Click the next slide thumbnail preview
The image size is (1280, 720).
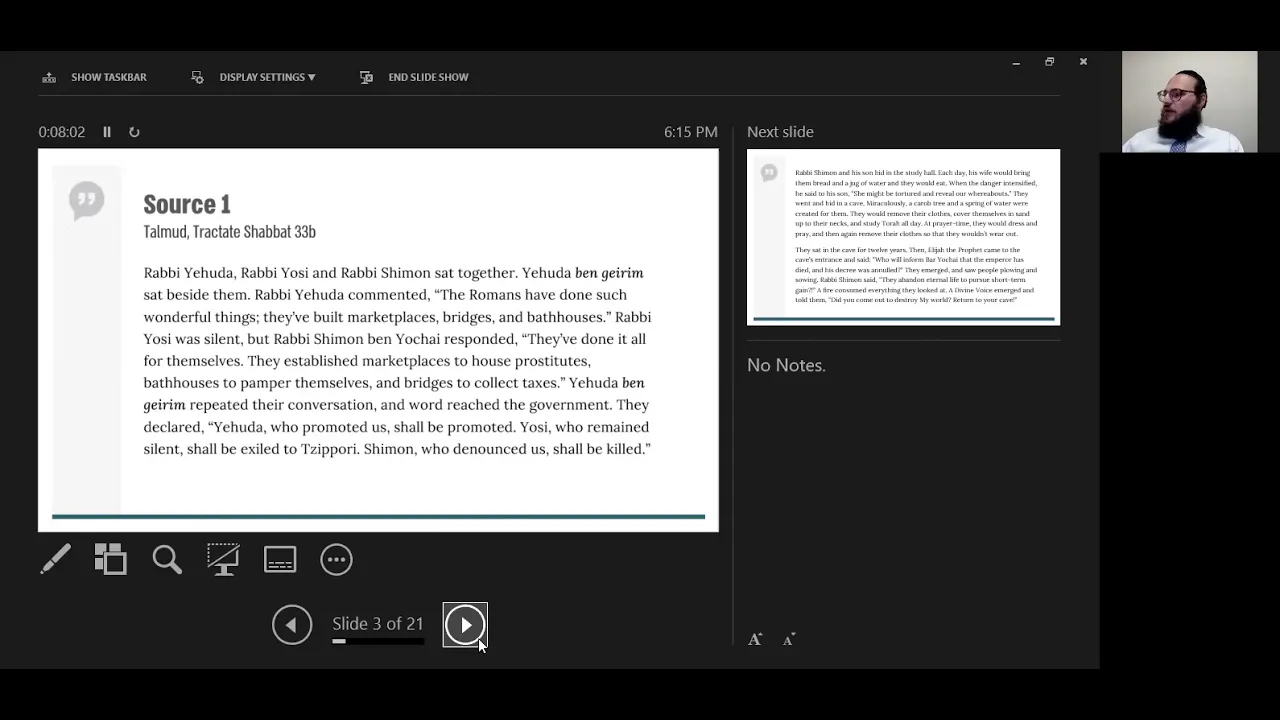pyautogui.click(x=903, y=237)
